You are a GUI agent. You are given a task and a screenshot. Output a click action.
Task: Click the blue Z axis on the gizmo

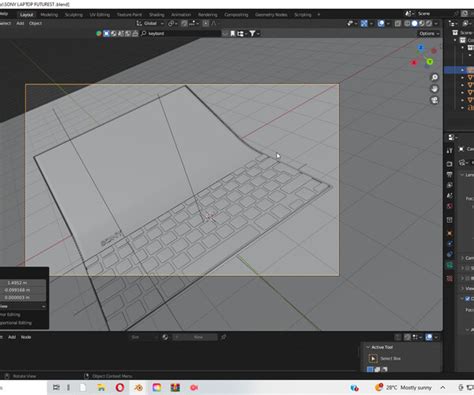coord(421,48)
